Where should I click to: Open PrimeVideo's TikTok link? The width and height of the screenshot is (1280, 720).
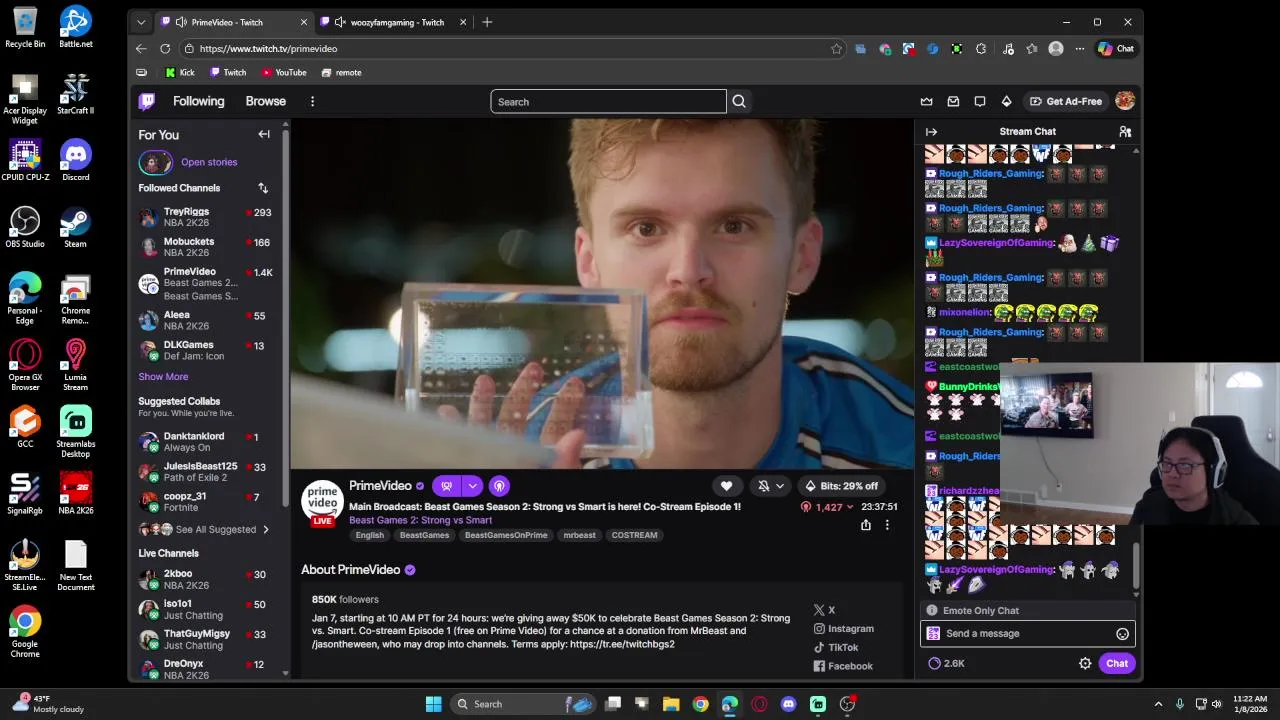click(x=836, y=647)
